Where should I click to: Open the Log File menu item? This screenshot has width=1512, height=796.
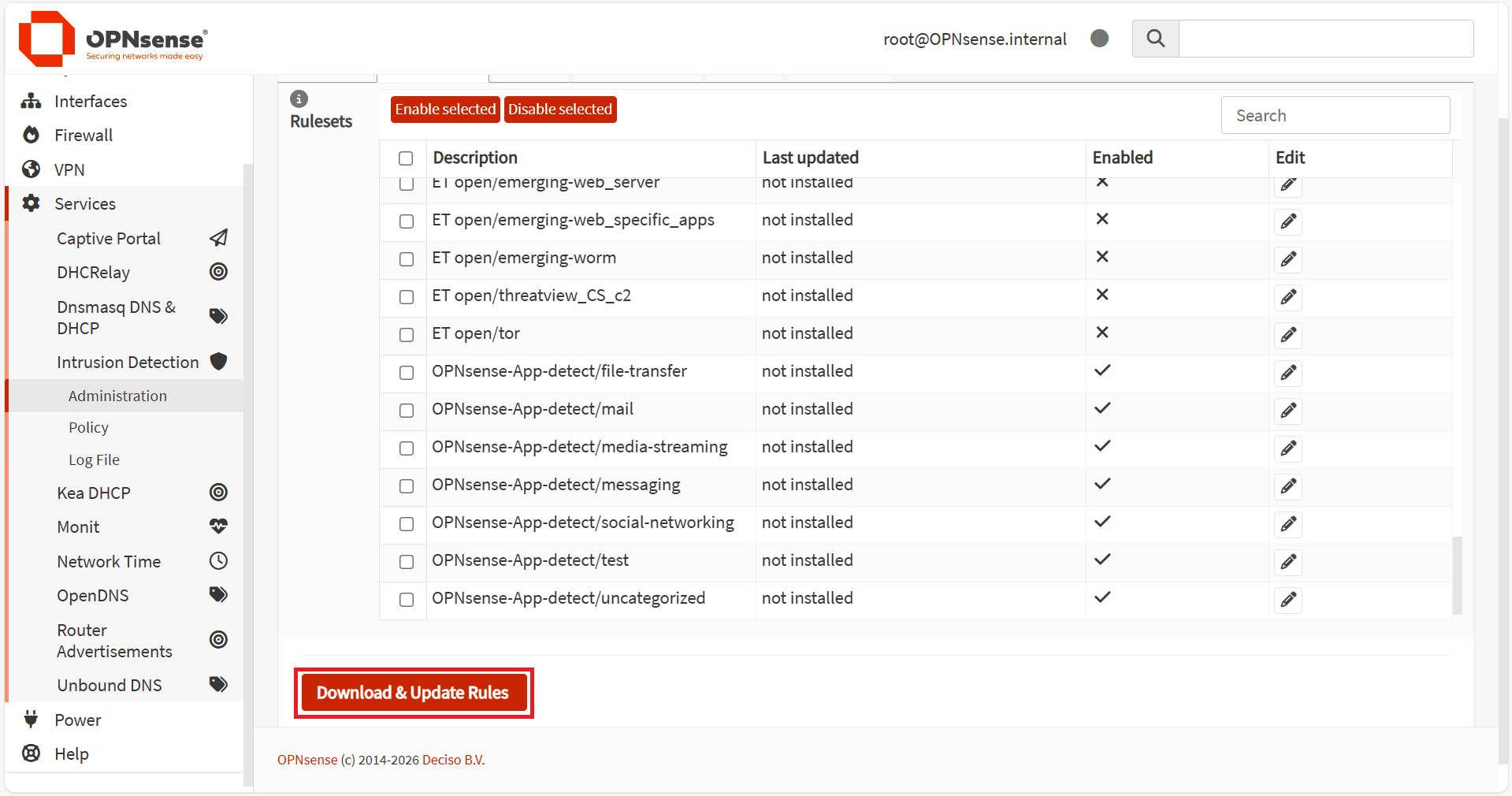coord(94,459)
